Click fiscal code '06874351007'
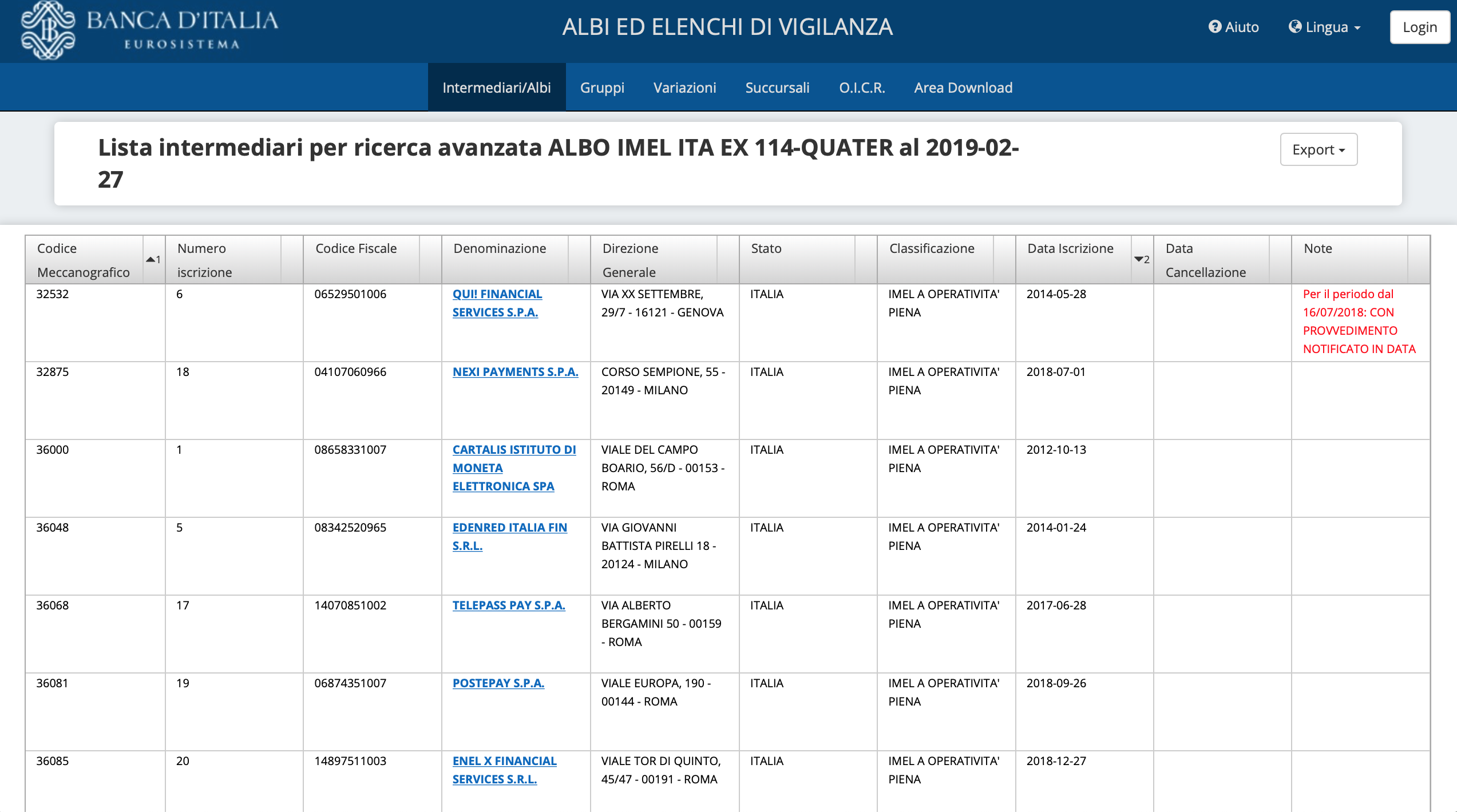The height and width of the screenshot is (812, 1457). coord(350,683)
